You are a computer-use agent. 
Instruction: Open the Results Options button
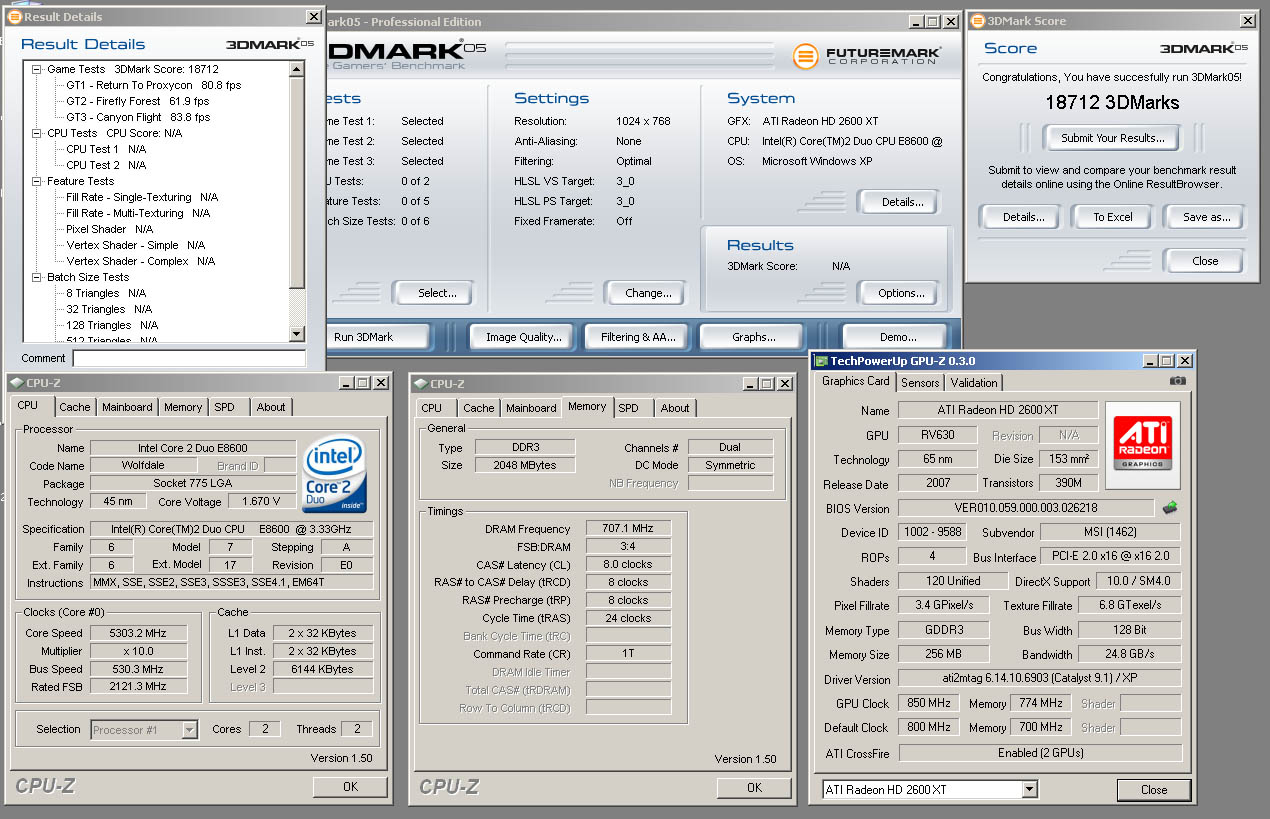pos(901,293)
